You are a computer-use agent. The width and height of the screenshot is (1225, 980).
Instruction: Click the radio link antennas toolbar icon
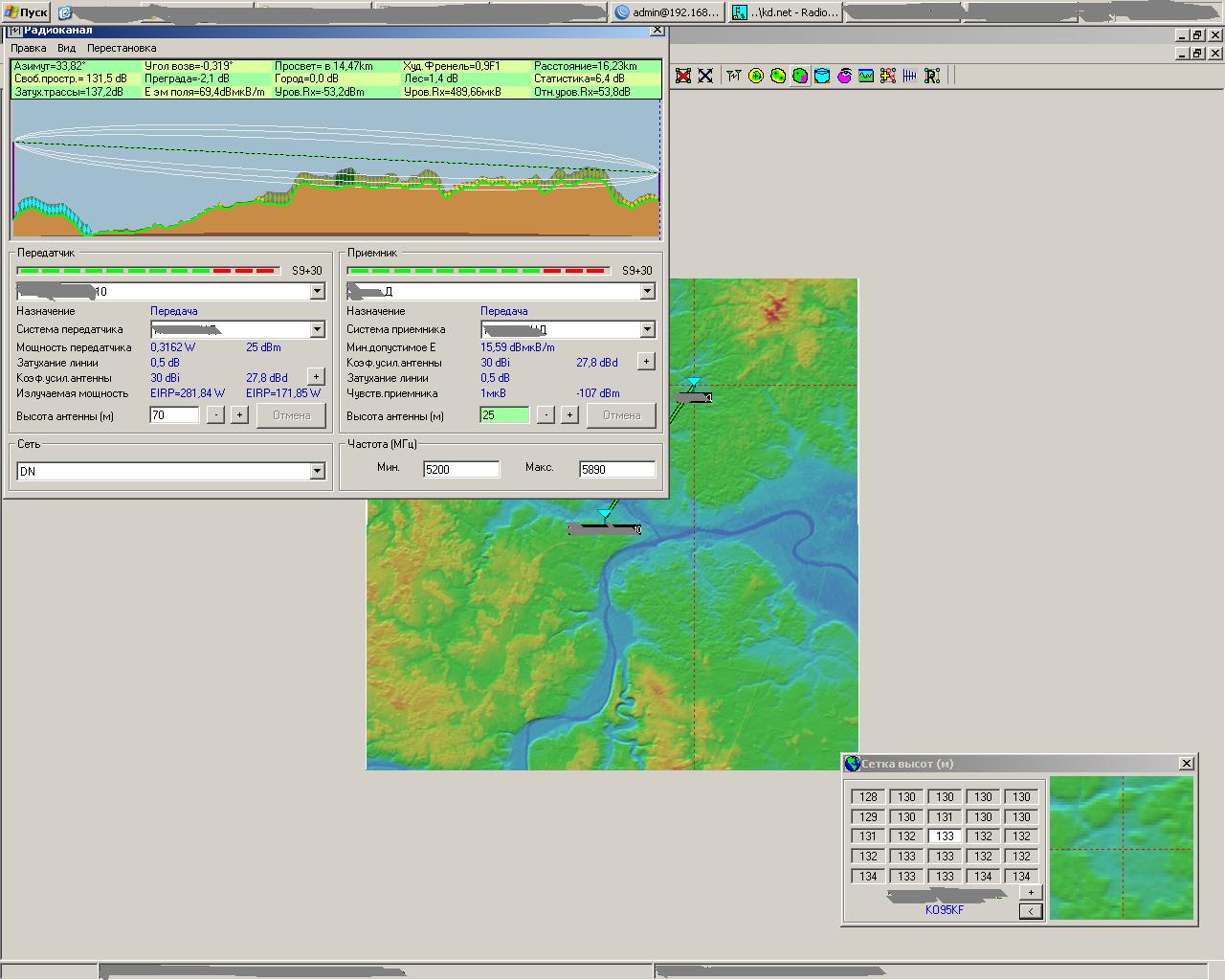[x=734, y=76]
